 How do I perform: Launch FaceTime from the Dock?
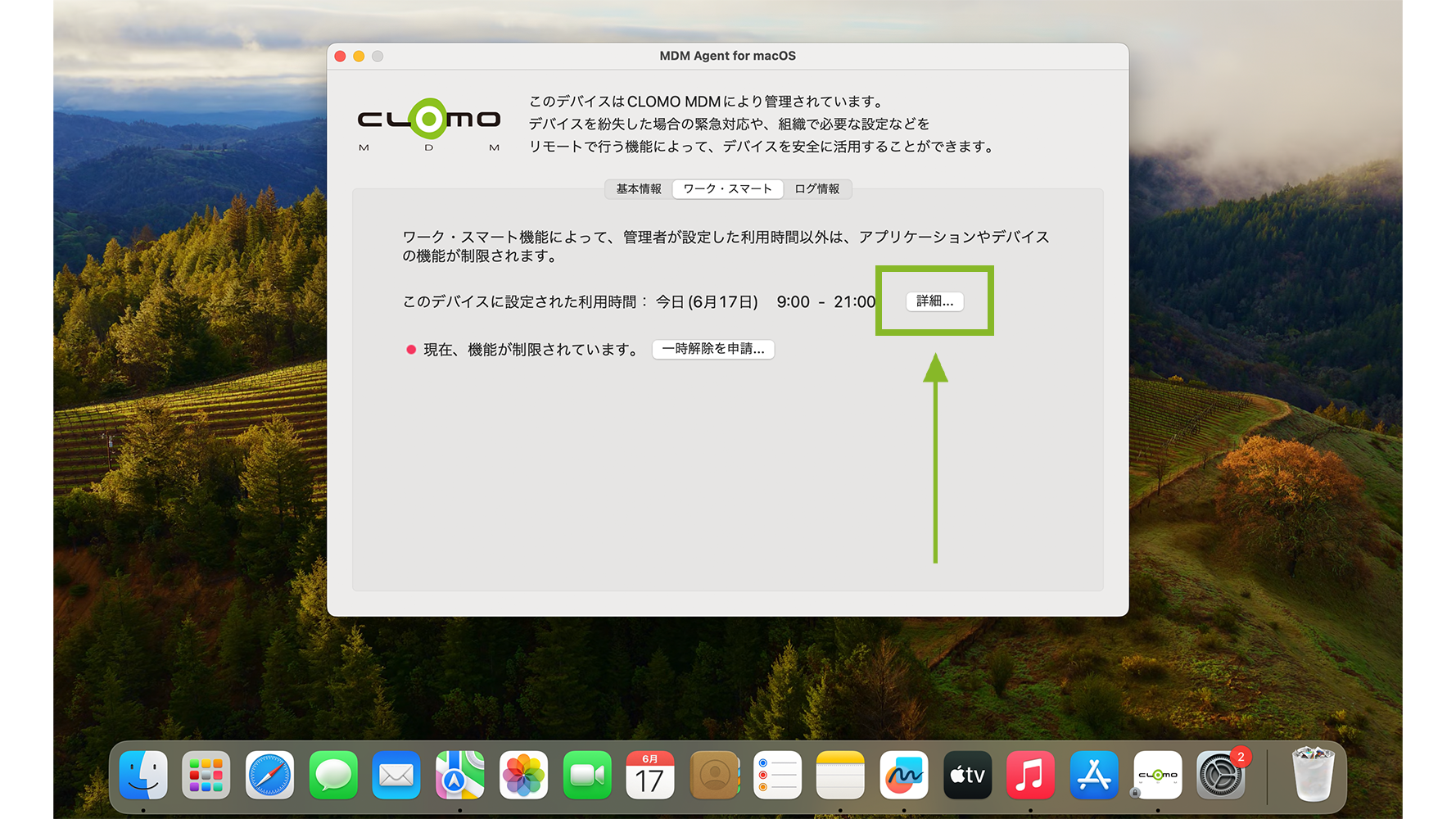(x=587, y=775)
